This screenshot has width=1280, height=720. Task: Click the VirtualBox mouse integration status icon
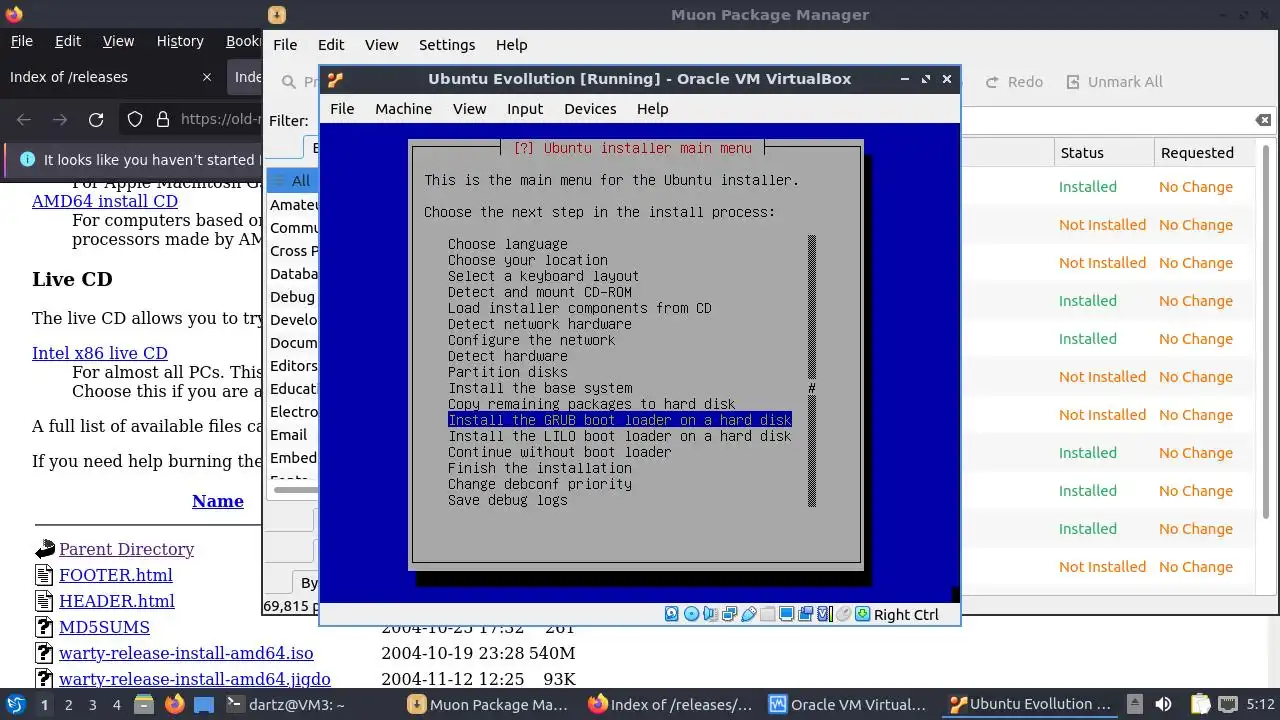tap(843, 614)
